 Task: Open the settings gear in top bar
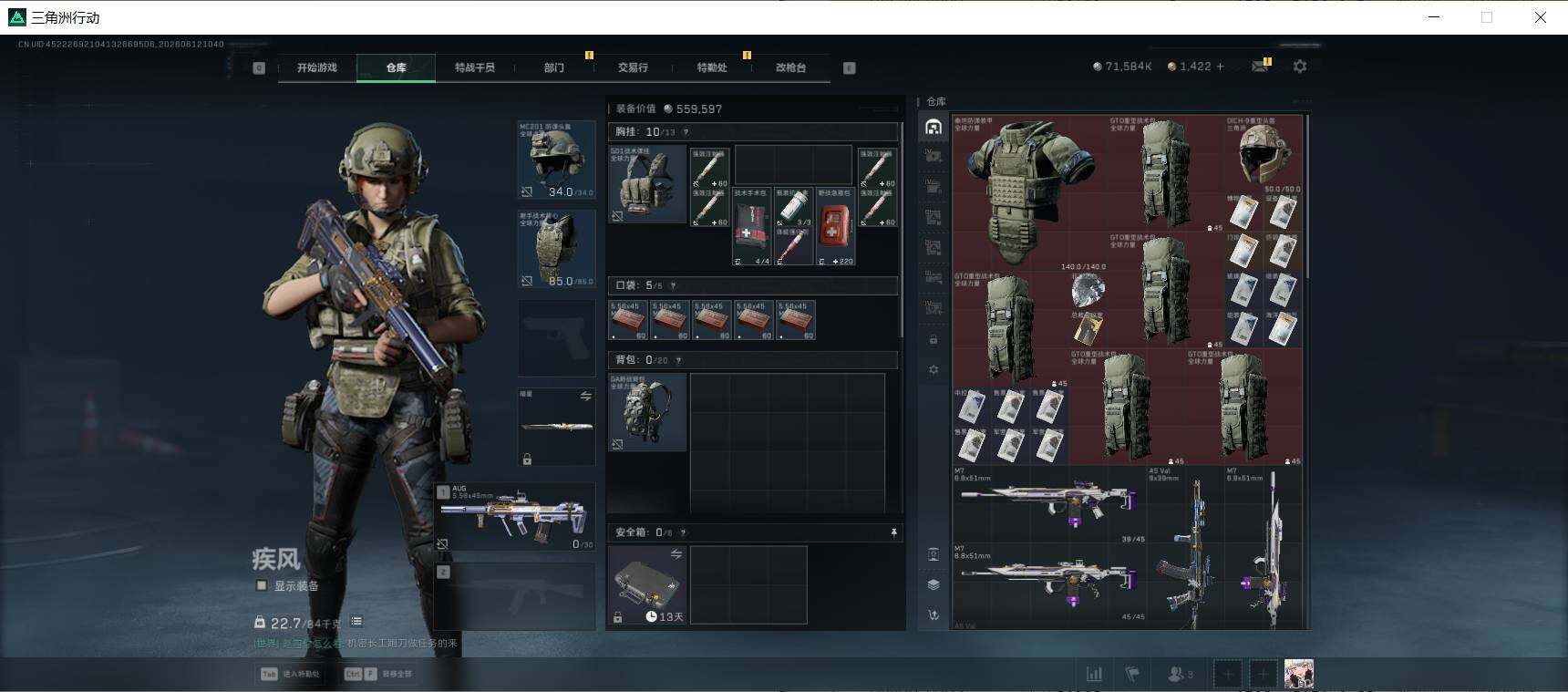[1300, 66]
